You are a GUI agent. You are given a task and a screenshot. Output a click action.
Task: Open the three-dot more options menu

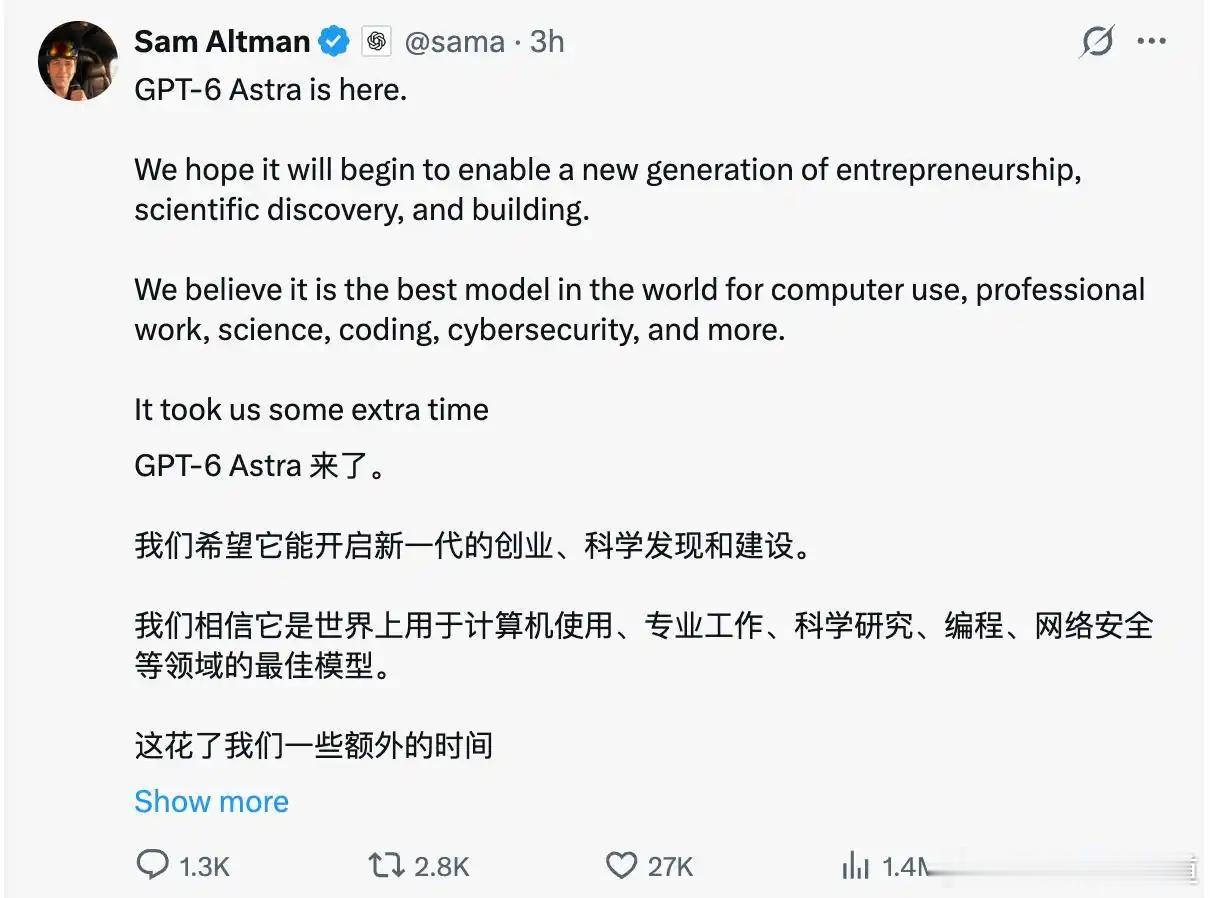(1152, 42)
